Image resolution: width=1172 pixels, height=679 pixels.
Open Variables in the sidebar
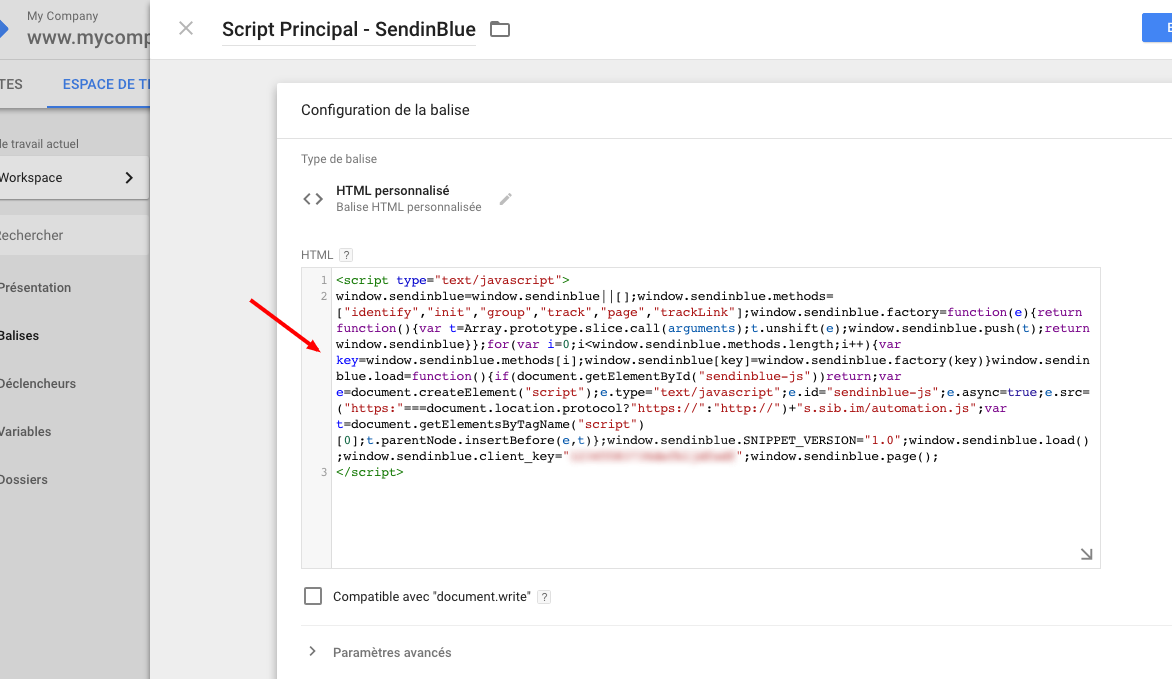click(x=26, y=431)
